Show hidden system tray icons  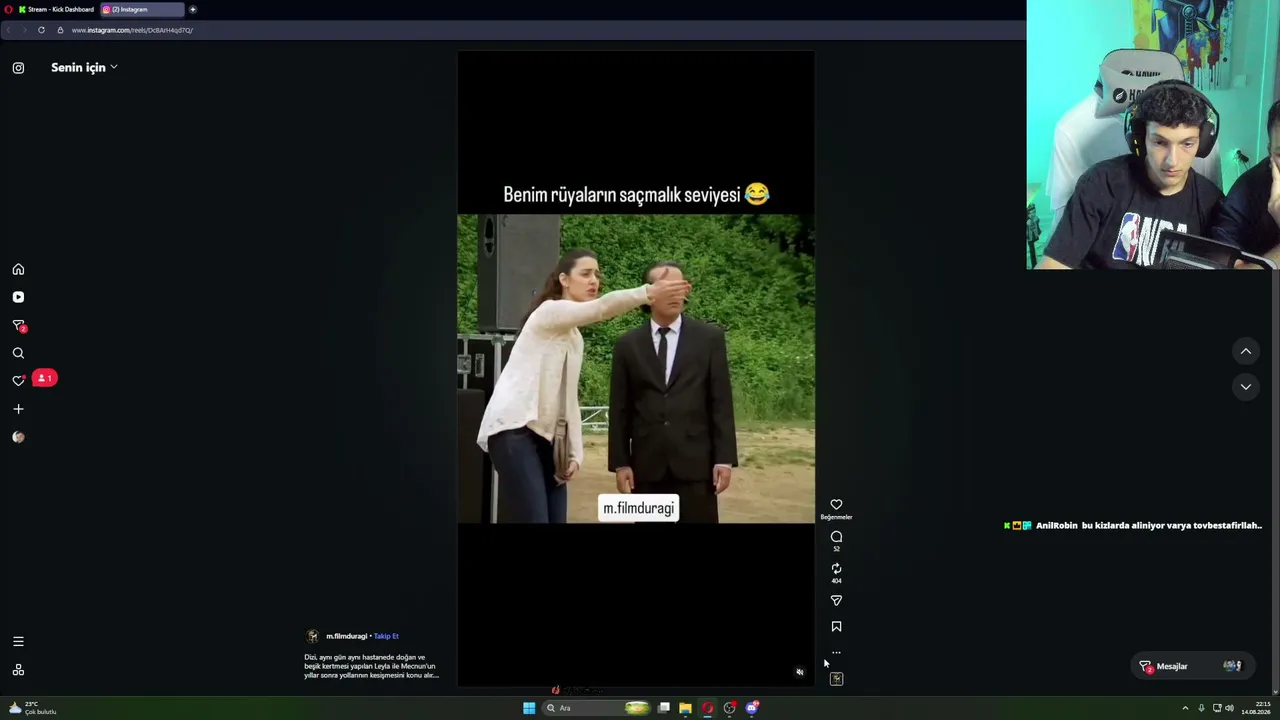pos(1185,708)
